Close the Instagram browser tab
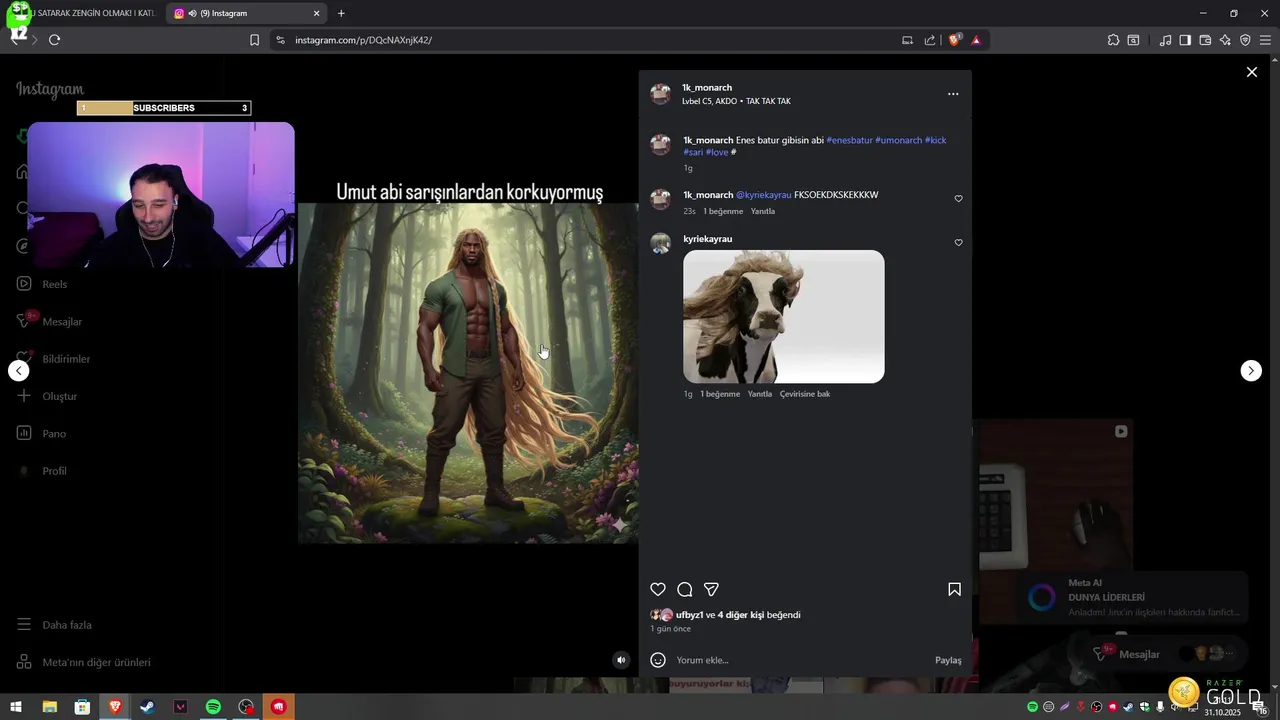Image resolution: width=1280 pixels, height=720 pixels. (x=317, y=13)
